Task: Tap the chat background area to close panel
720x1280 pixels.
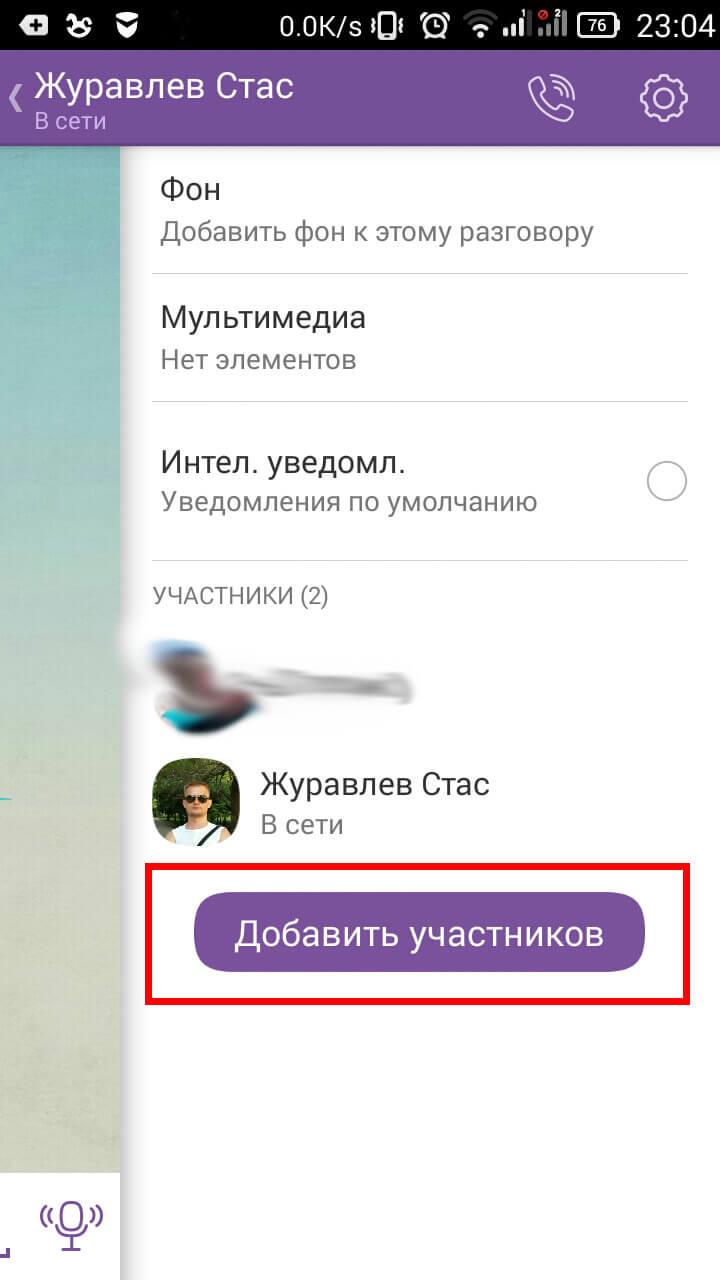Action: 60,650
